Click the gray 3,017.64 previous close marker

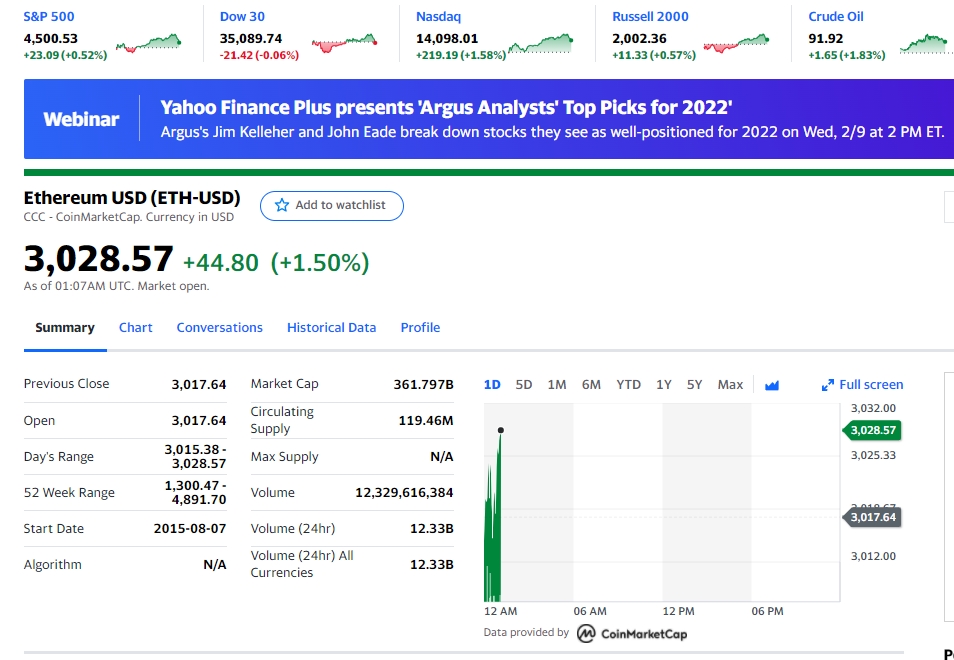point(872,518)
